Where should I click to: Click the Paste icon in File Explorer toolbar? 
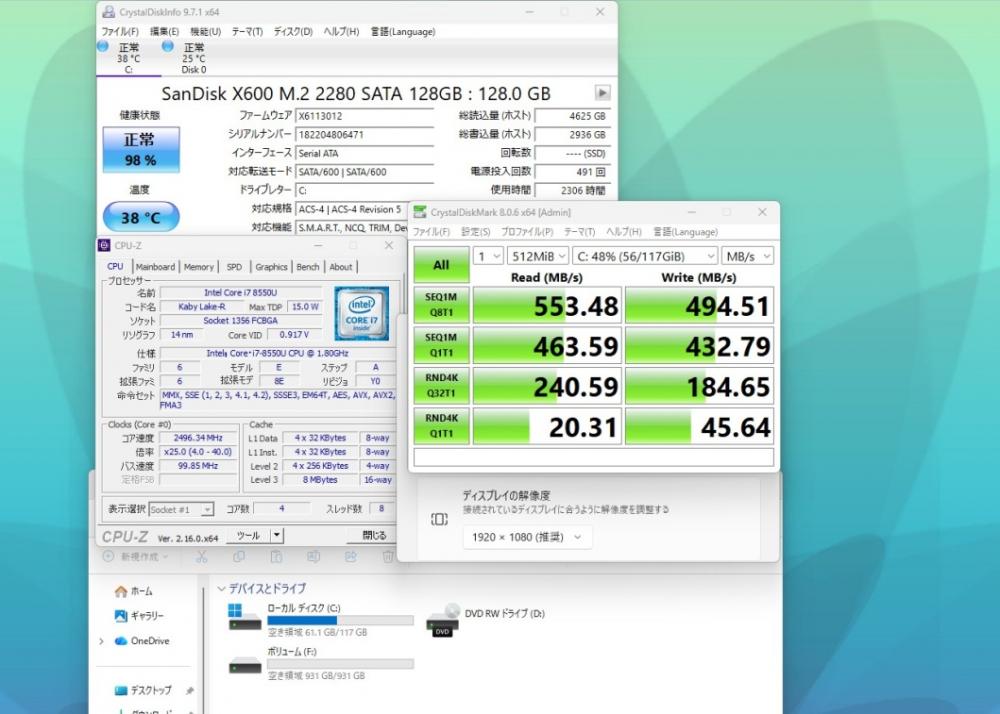coord(276,557)
